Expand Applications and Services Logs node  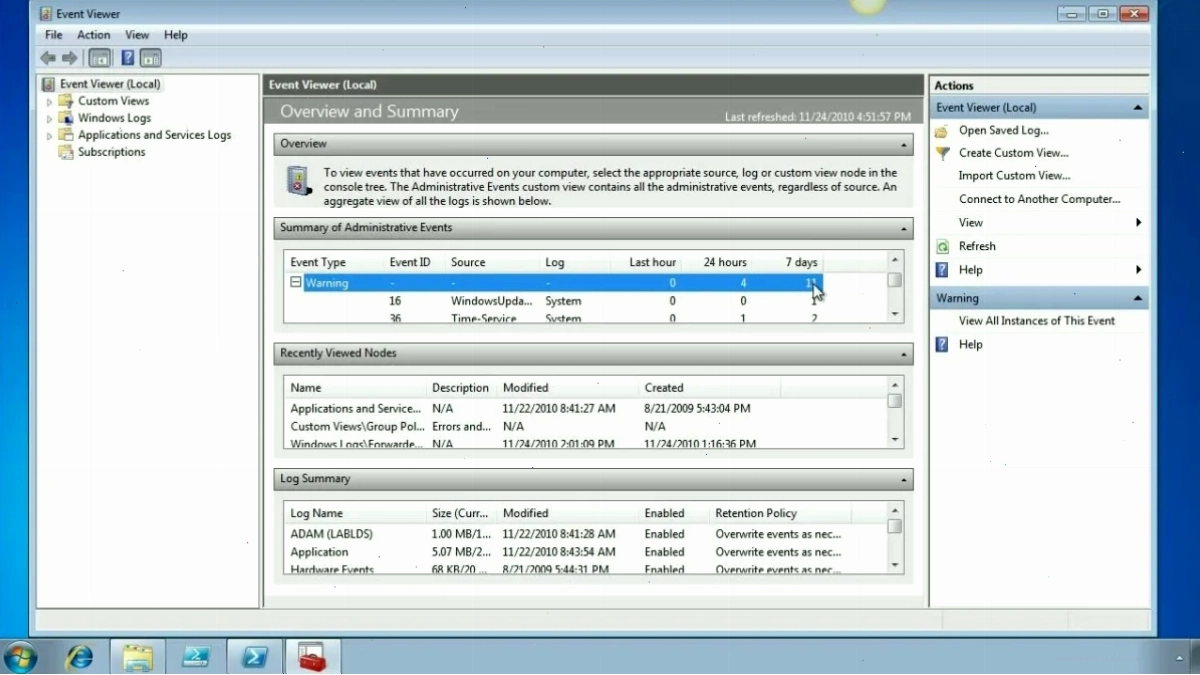pos(49,135)
